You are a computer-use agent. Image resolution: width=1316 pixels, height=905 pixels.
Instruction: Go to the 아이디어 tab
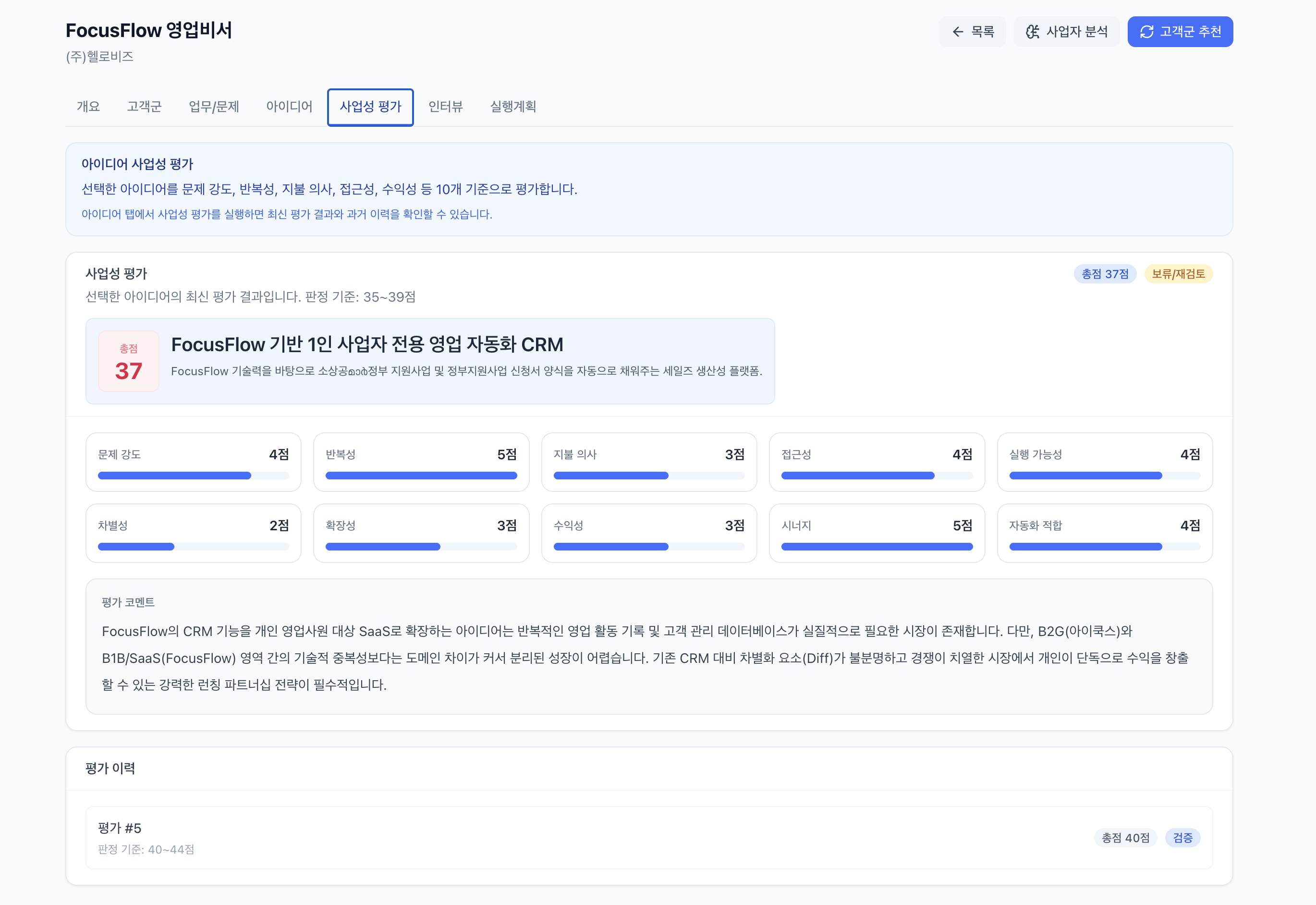pyautogui.click(x=289, y=107)
